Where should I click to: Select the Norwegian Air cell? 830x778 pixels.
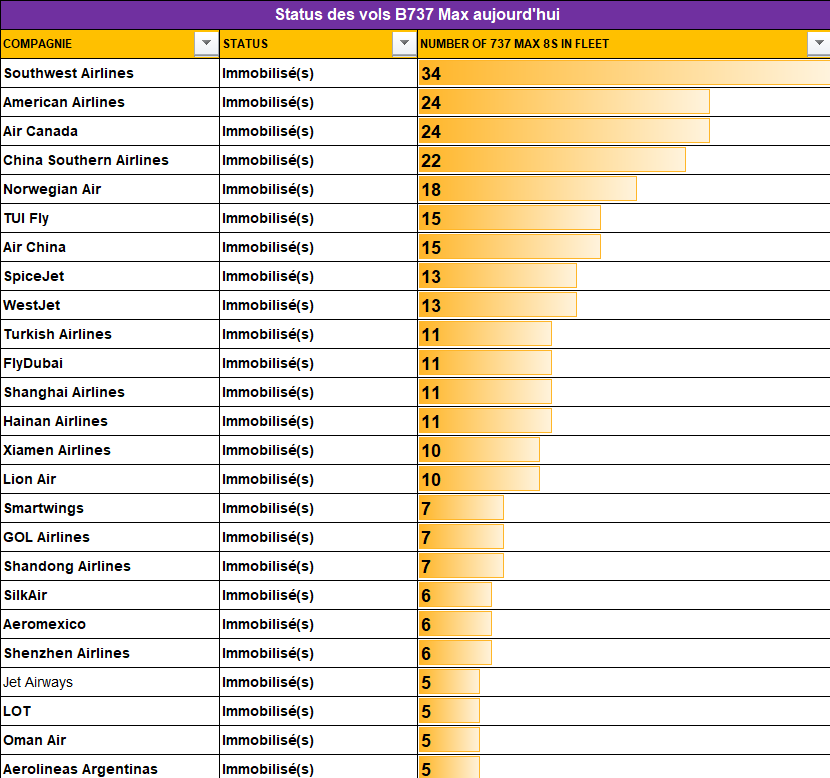pyautogui.click(x=110, y=189)
